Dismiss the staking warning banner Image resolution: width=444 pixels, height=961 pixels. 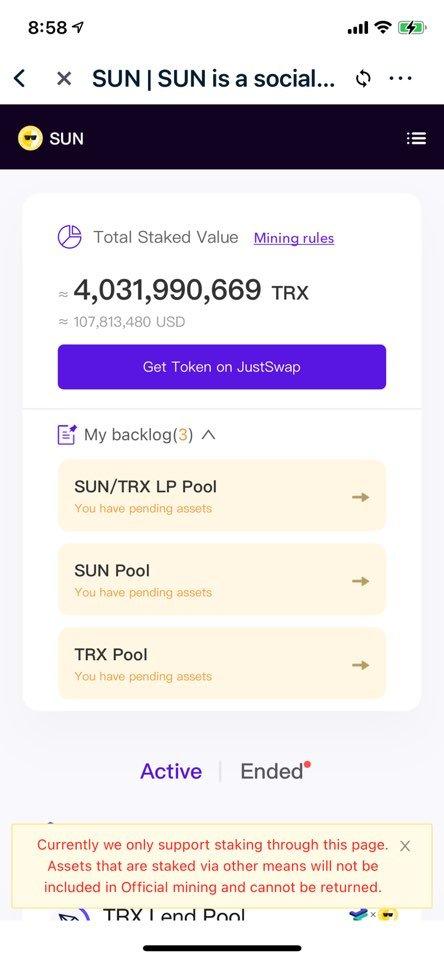405,846
